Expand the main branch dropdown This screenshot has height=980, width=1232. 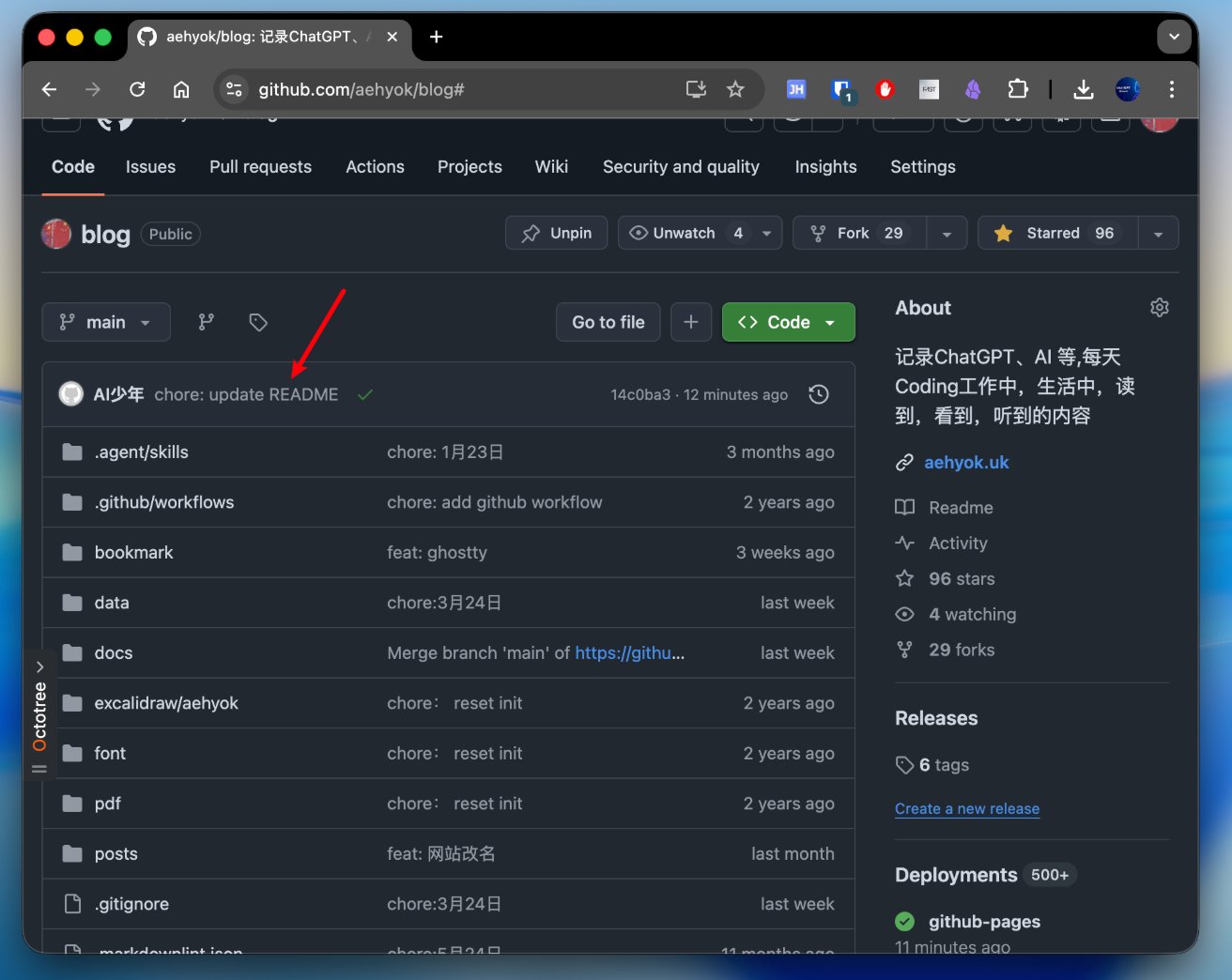106,322
